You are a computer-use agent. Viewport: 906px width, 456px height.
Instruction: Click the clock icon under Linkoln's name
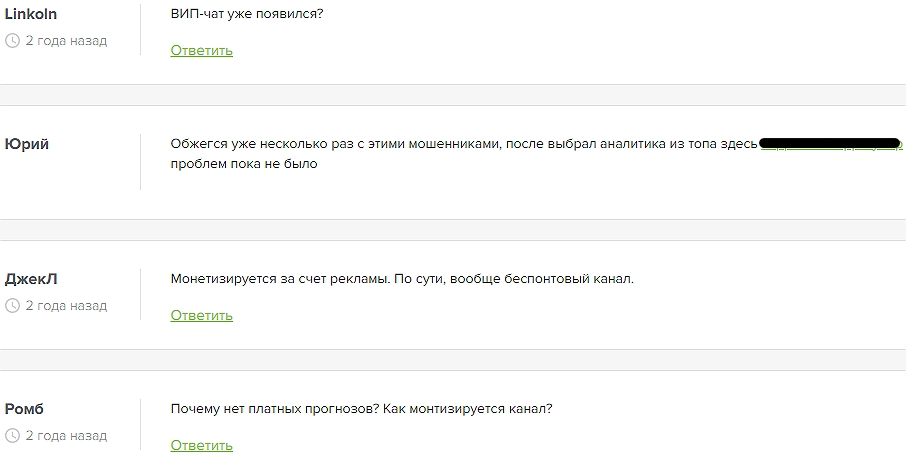point(12,41)
